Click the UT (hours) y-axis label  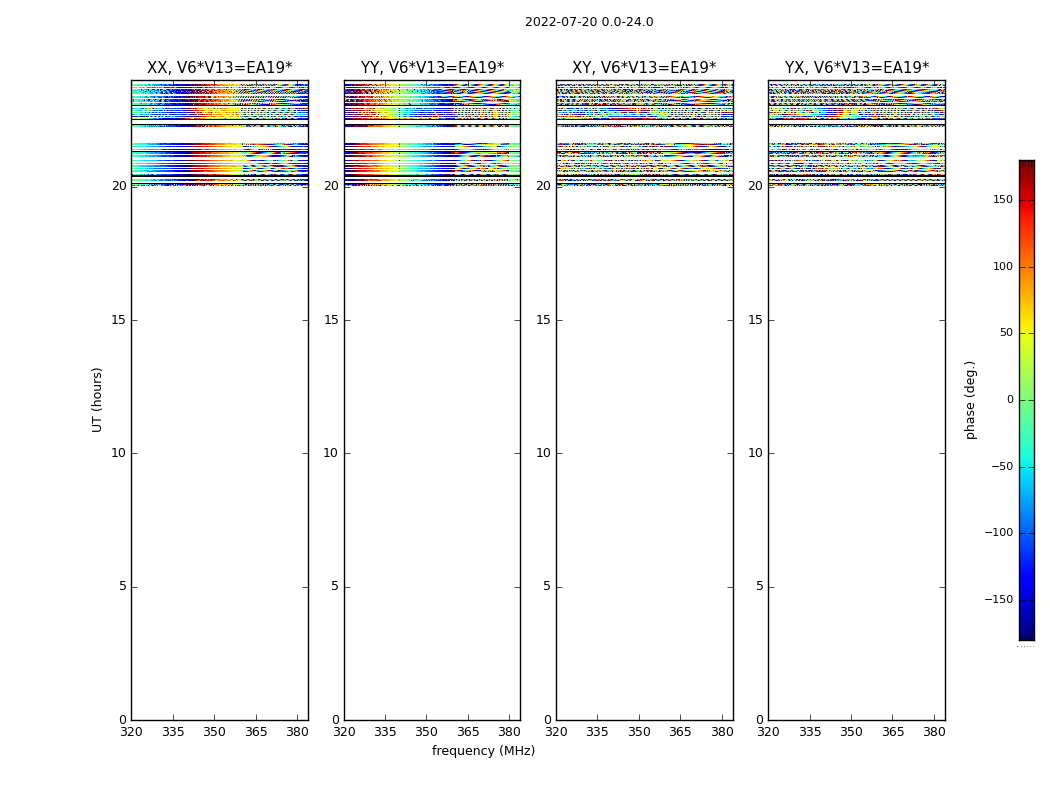pos(97,399)
